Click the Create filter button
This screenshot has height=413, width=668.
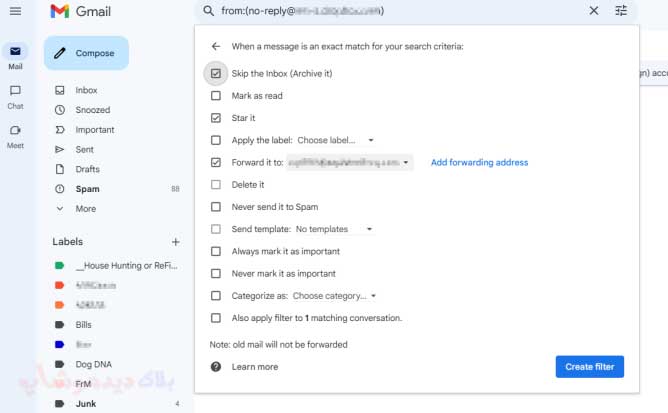(x=590, y=367)
